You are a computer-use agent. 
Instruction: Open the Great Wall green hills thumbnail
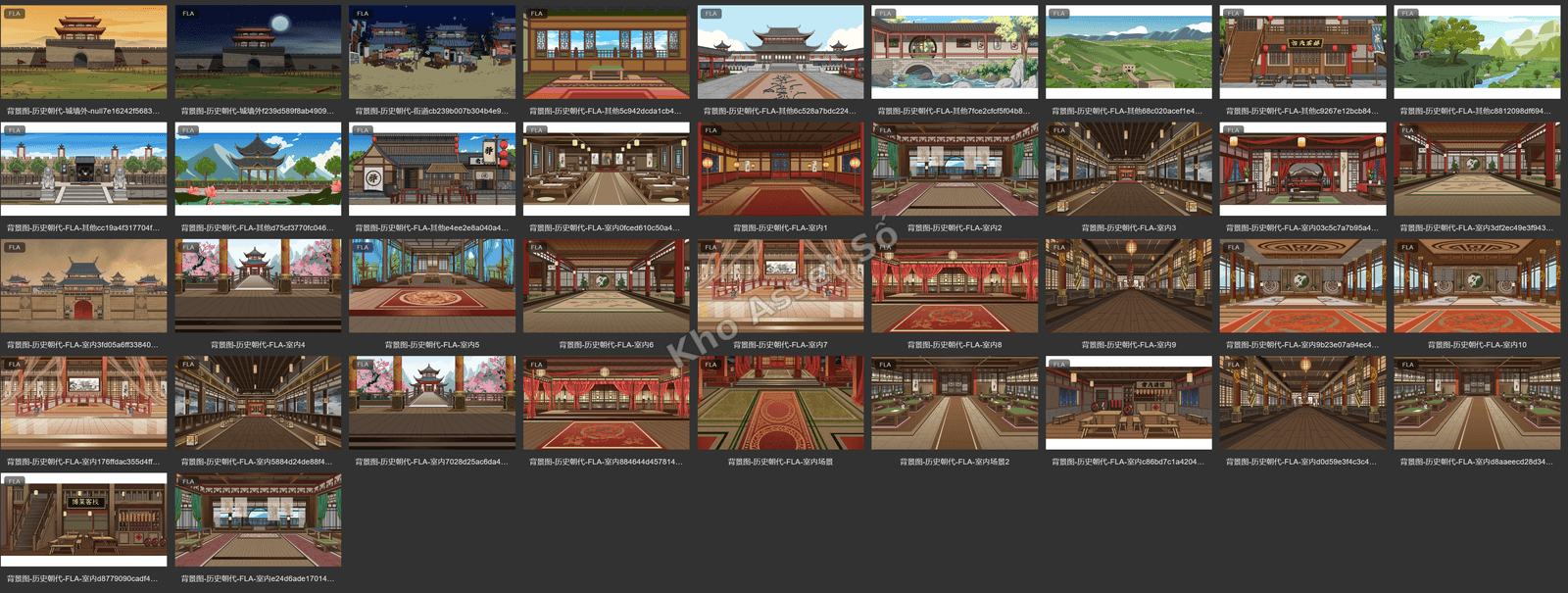[x=1129, y=52]
